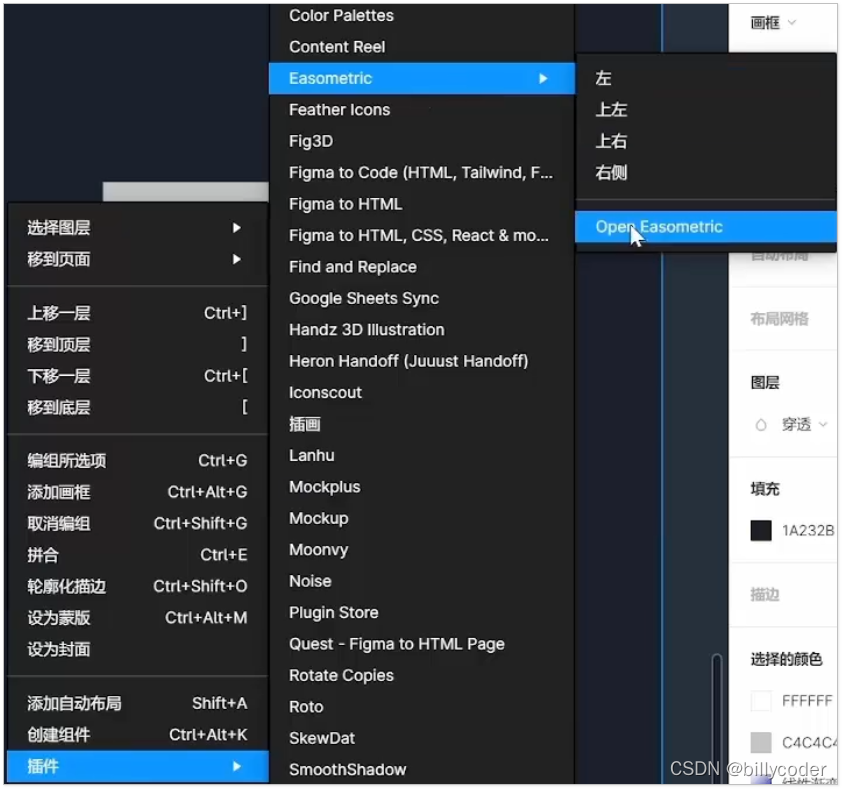Click Open Easometric

pos(706,227)
